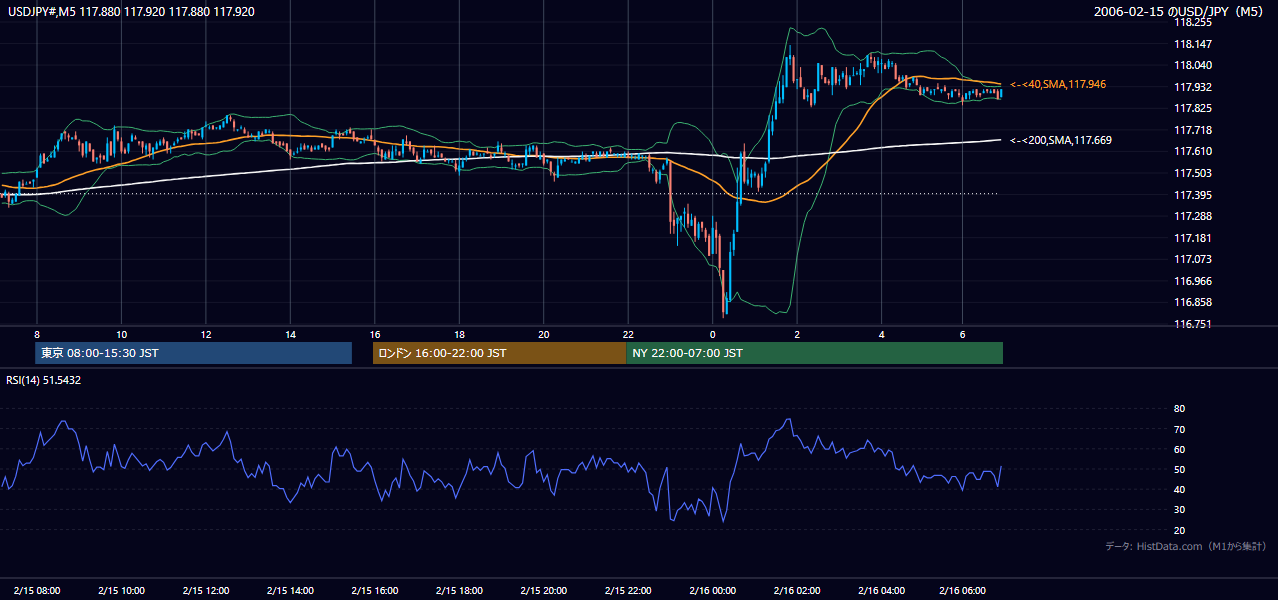
Task: Click hour tick 18 on price chart time axis
Action: coord(458,334)
